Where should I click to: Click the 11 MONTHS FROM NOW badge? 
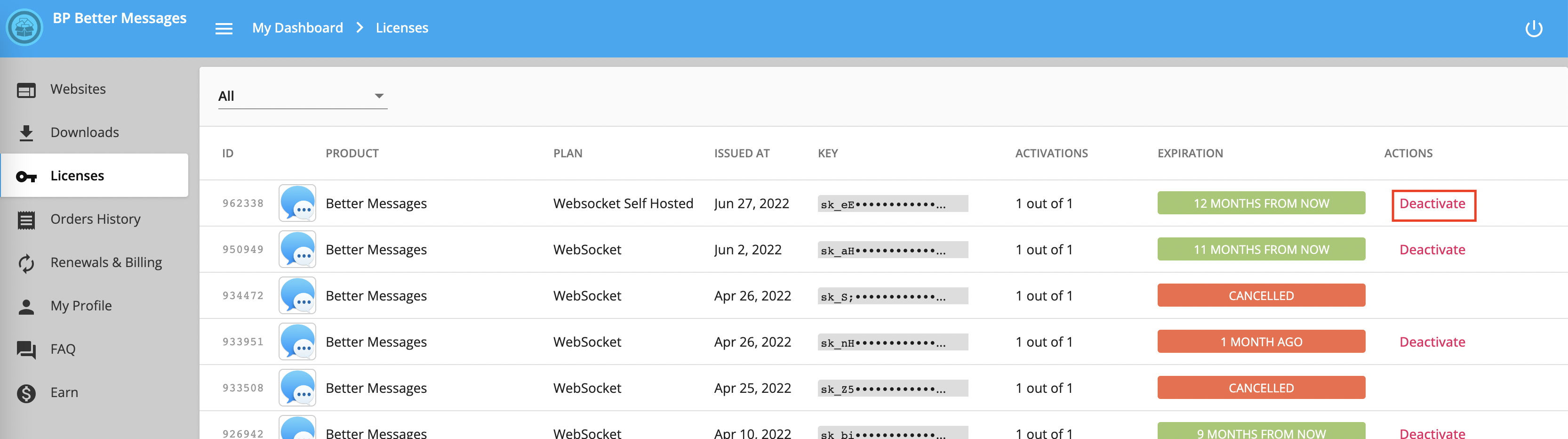click(1261, 250)
